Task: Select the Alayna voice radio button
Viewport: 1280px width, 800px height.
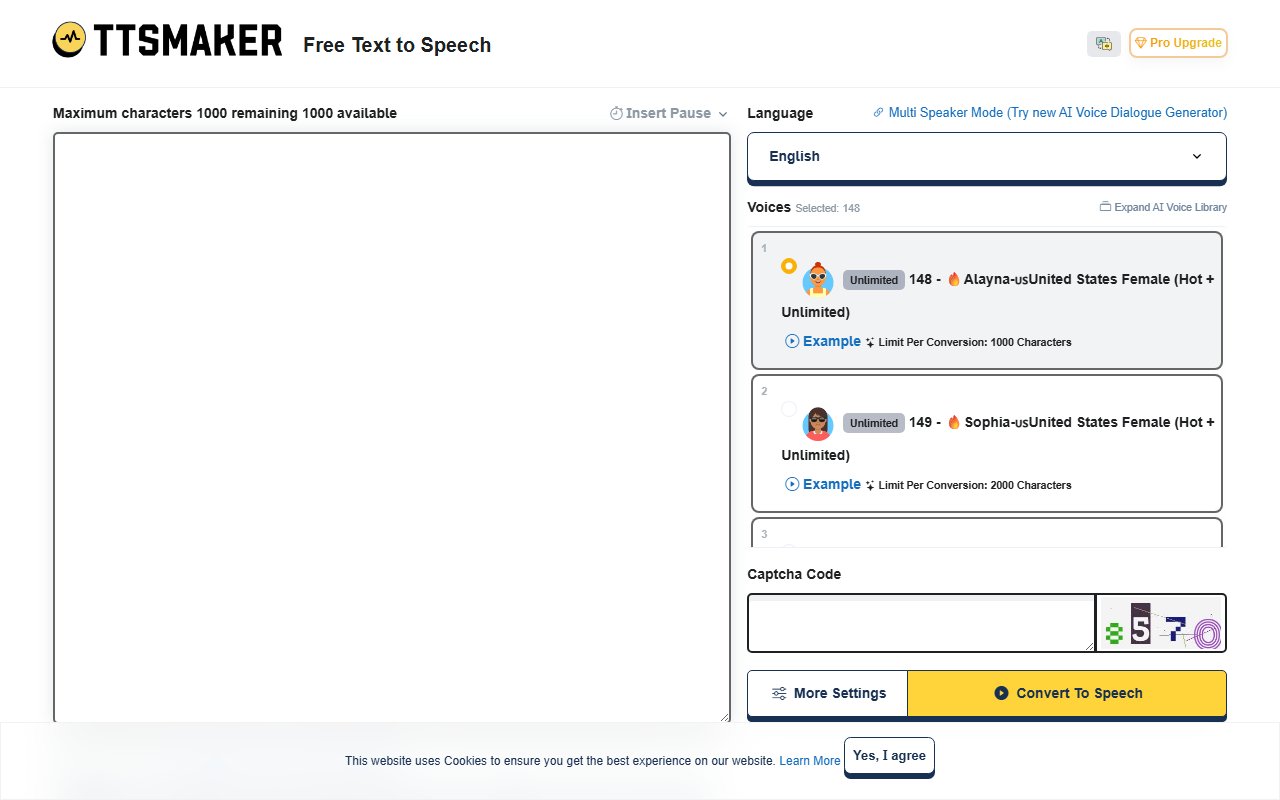Action: pos(789,266)
